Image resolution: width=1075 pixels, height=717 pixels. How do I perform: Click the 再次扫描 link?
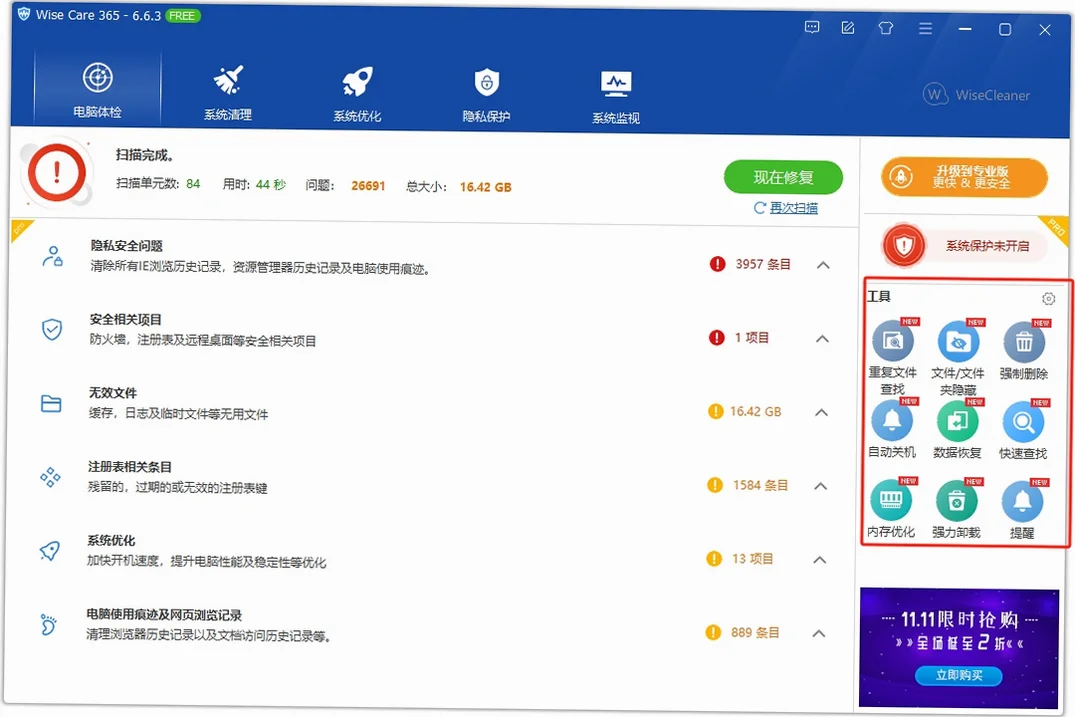pyautogui.click(x=786, y=208)
